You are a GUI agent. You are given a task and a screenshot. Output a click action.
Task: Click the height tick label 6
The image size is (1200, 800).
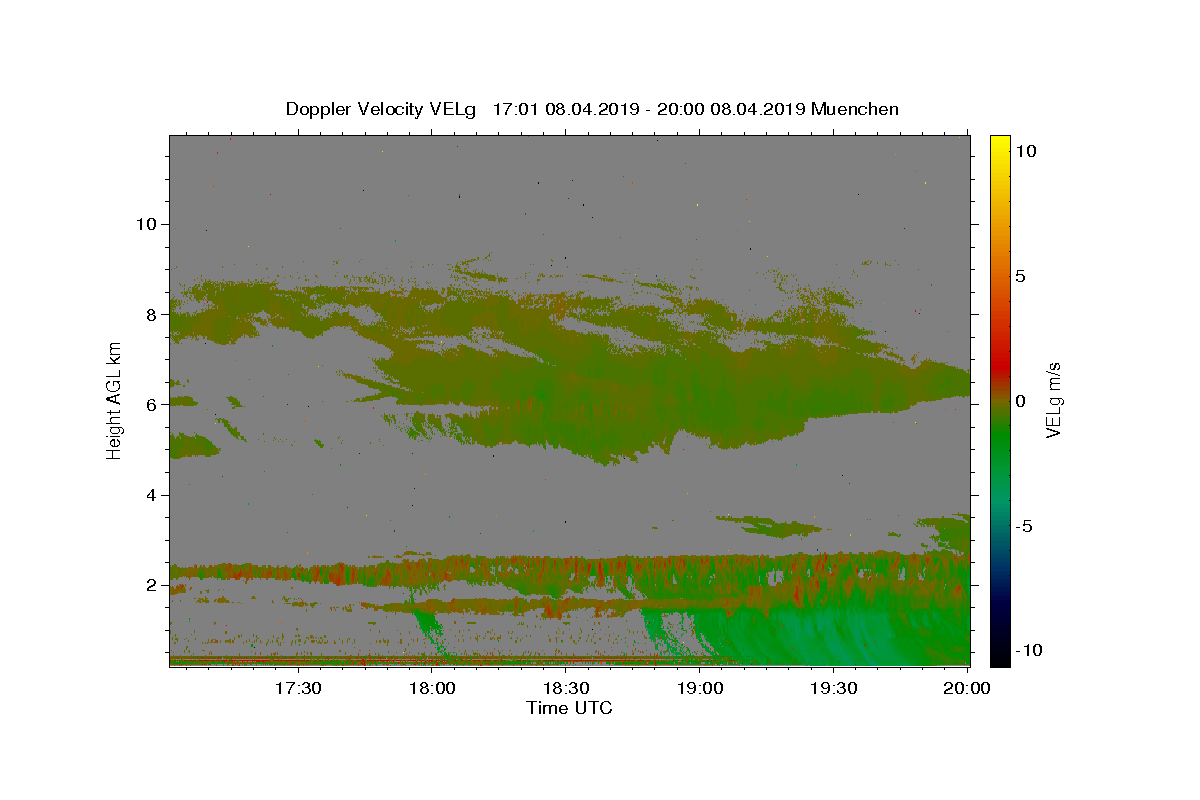point(153,405)
